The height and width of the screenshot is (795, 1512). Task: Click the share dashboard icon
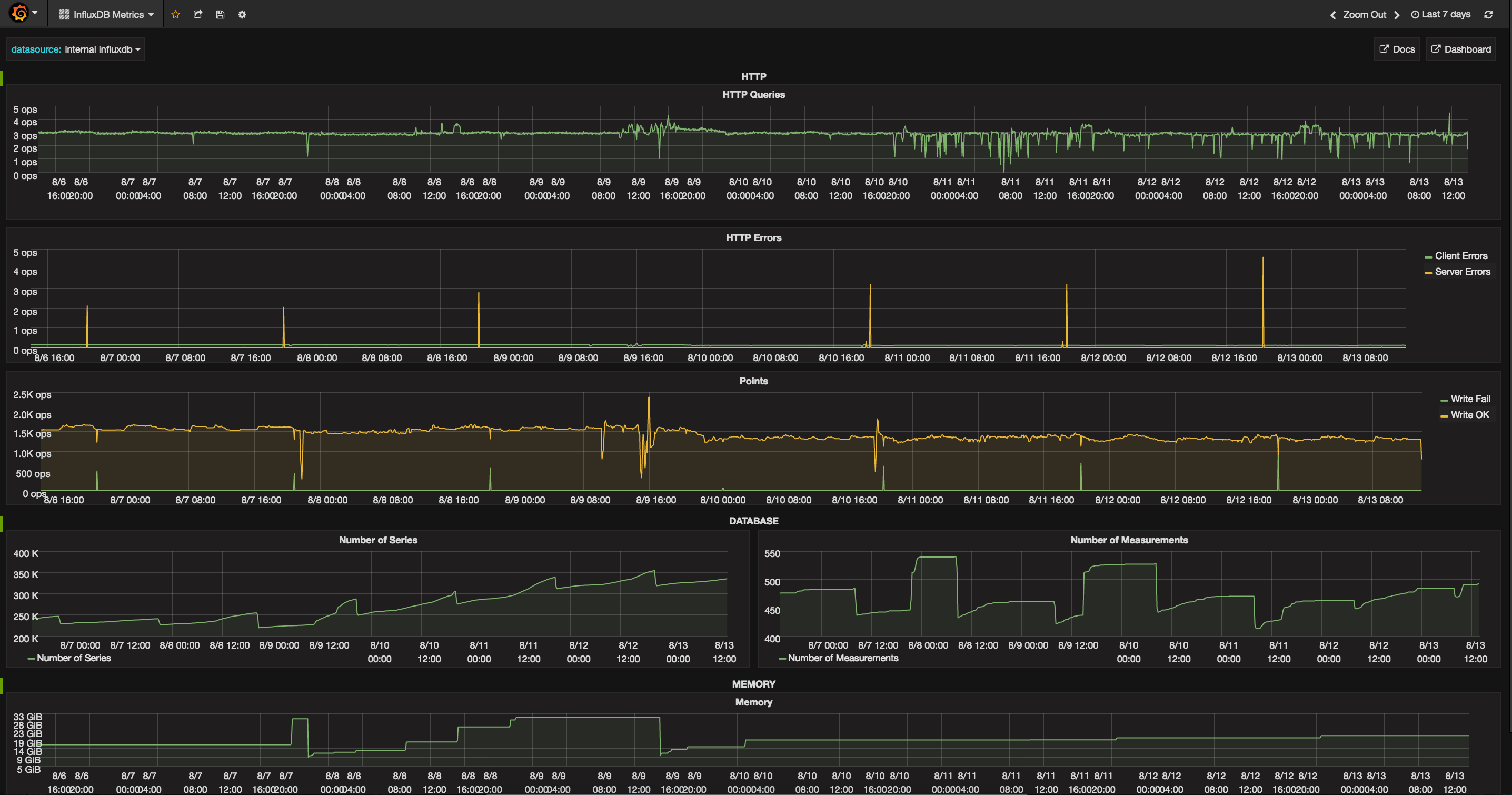pos(198,15)
